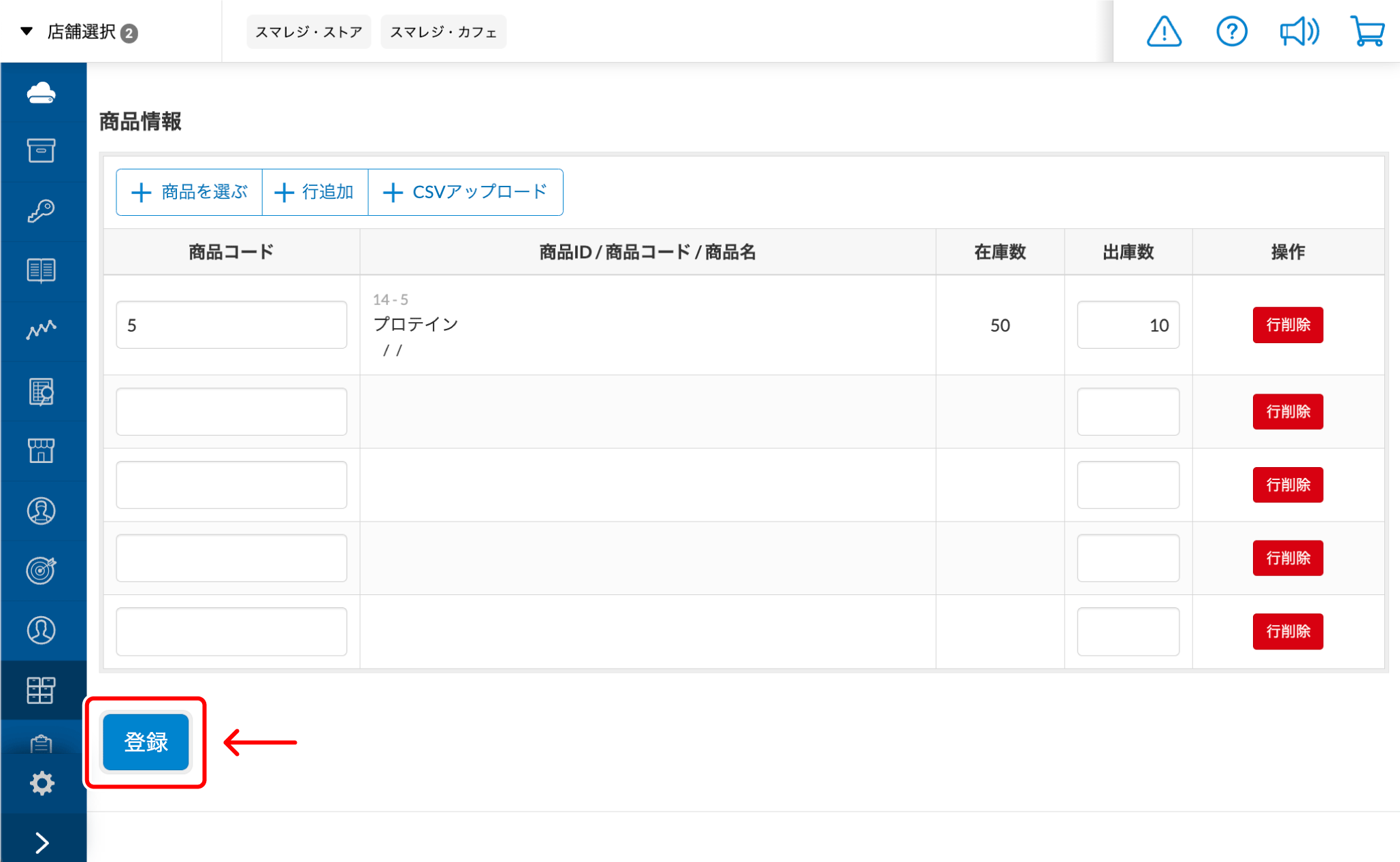Screen dimensions: 1400x862
Task: Click the 登録 register button
Action: [146, 742]
